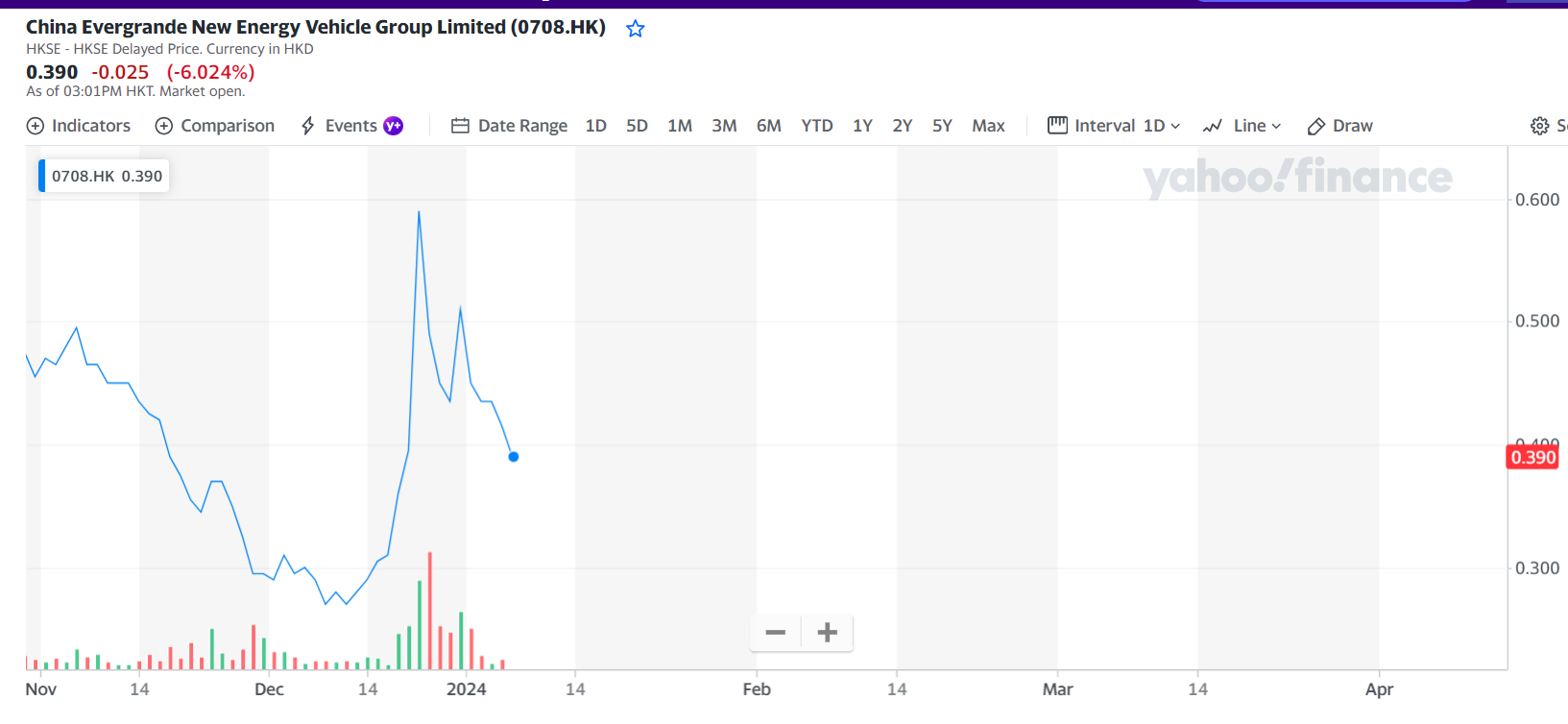Zoom out chart with minus button
This screenshot has height=724, width=1568.
[776, 633]
